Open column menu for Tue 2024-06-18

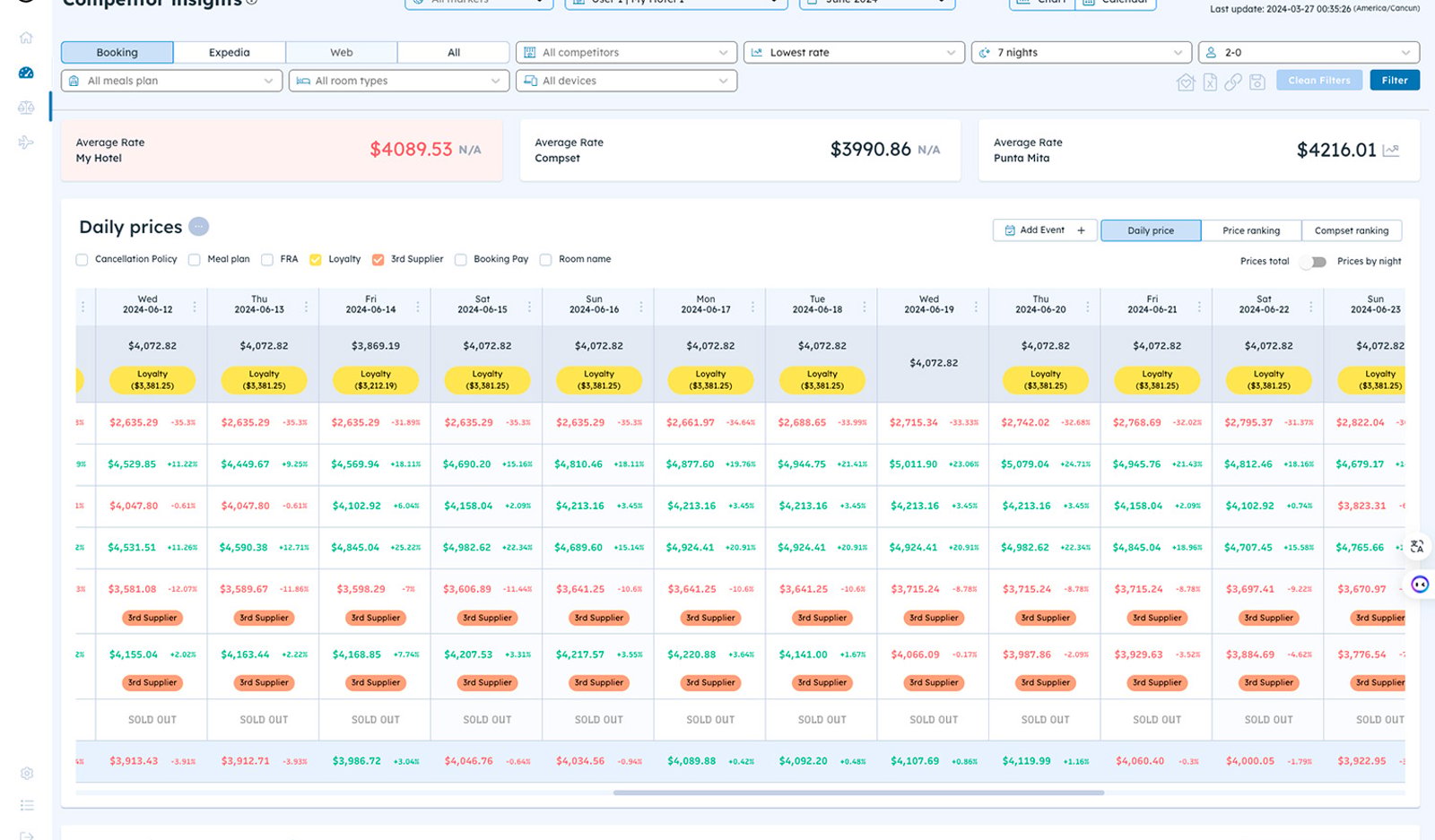(865, 307)
